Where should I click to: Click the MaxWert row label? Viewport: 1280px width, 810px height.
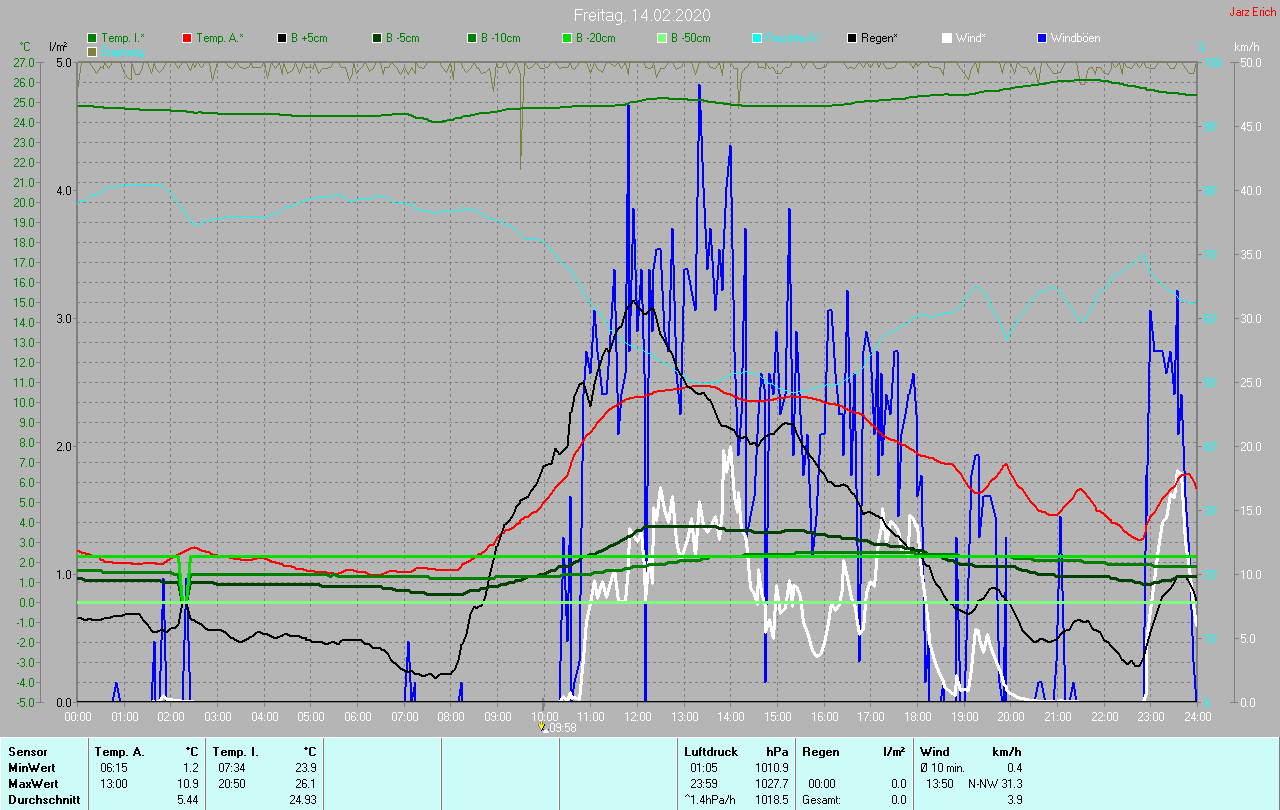pyautogui.click(x=30, y=783)
